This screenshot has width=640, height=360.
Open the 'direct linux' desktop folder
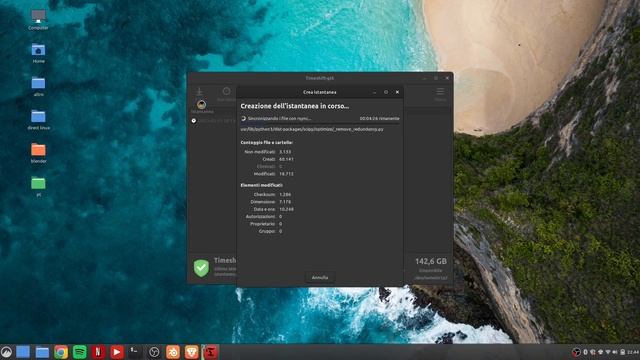point(38,120)
